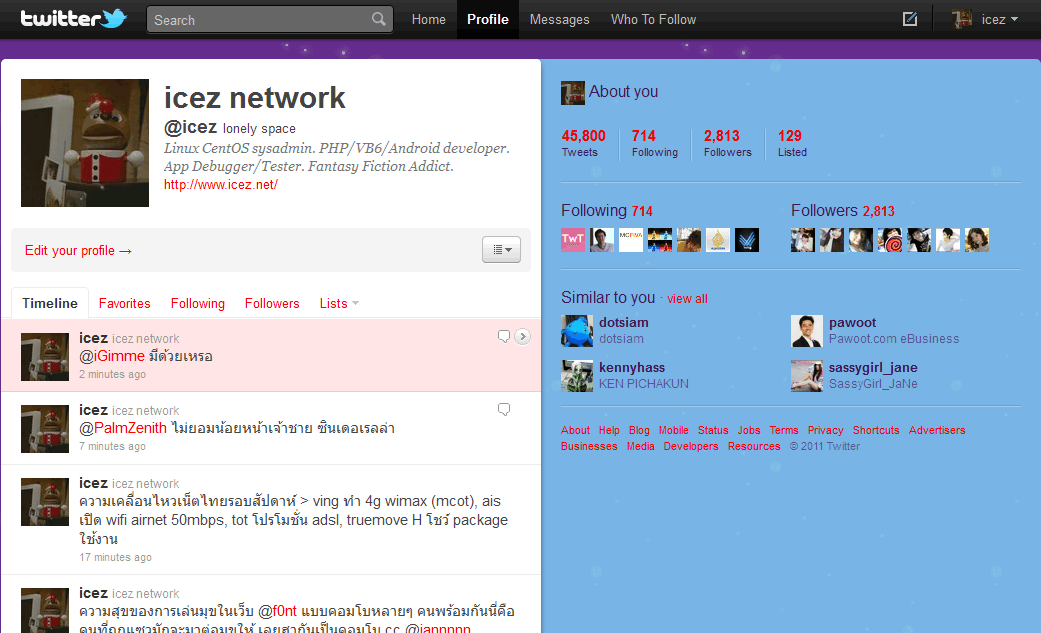Switch to the Timeline tab
Image resolution: width=1041 pixels, height=633 pixels.
click(50, 304)
